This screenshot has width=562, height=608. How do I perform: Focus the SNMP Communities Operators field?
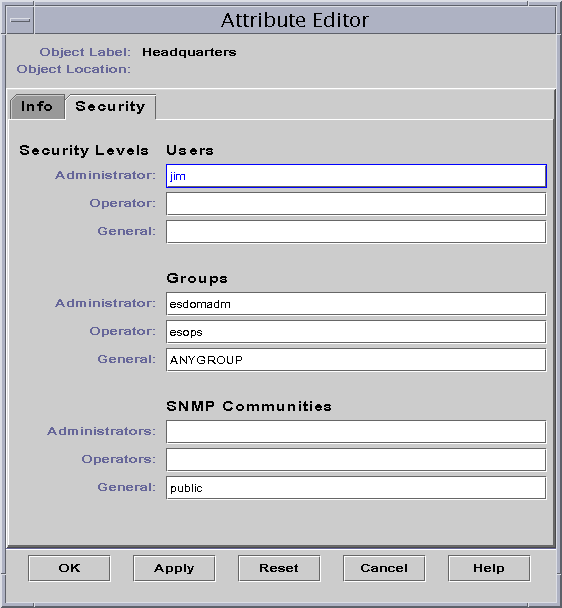tap(356, 460)
